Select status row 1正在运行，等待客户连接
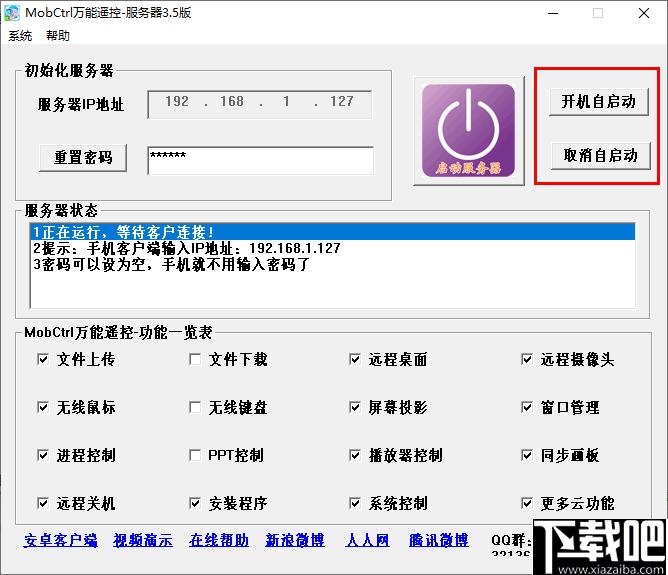 tap(334, 232)
